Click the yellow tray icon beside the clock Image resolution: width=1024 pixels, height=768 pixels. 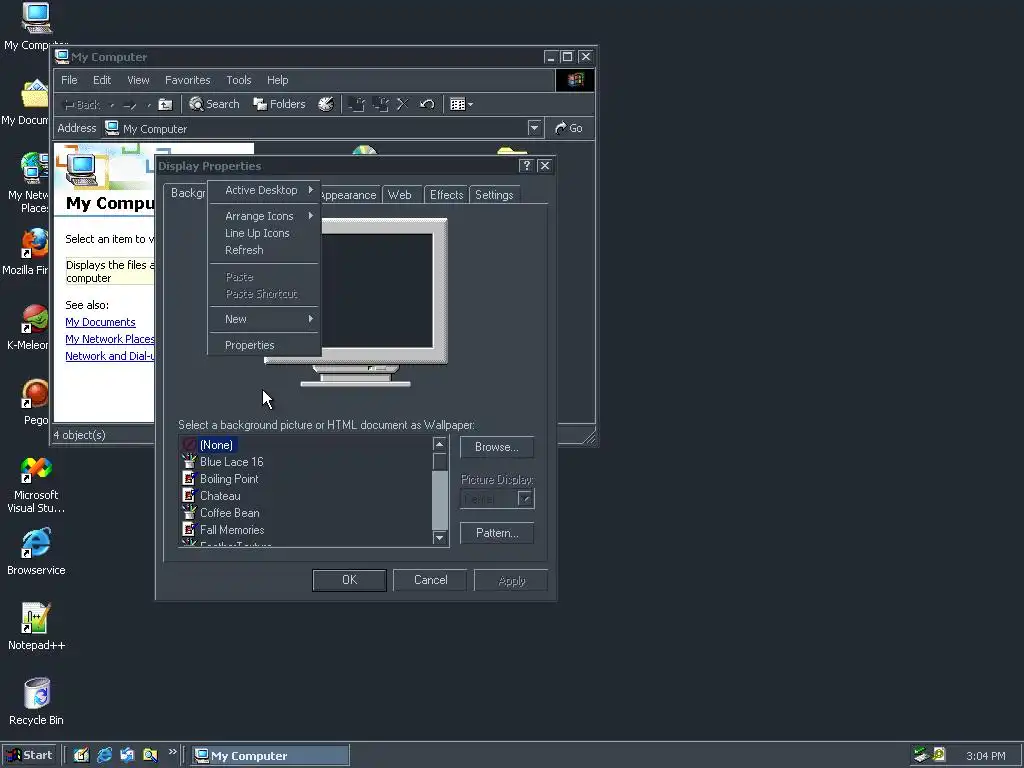tap(939, 755)
